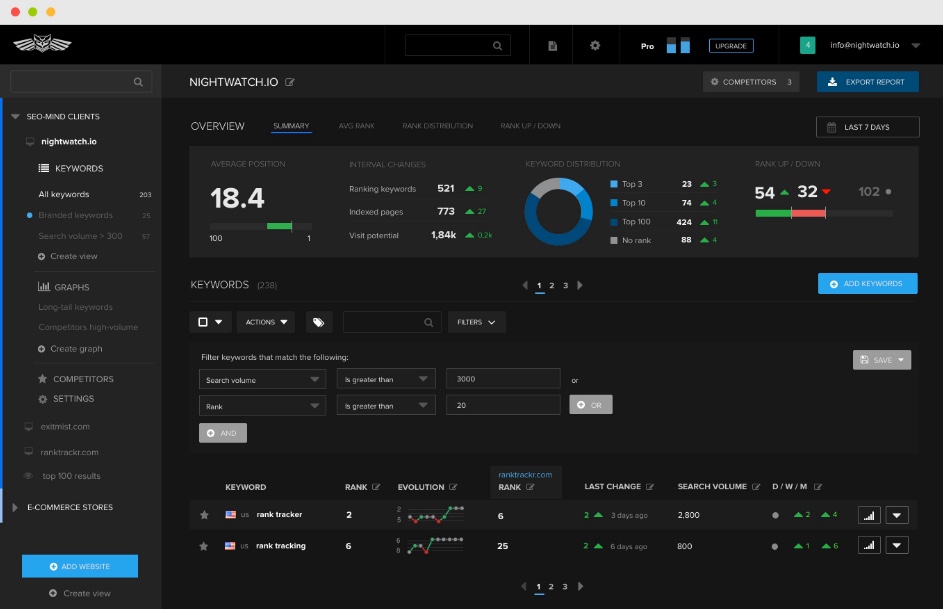Open GRAPHS section in sidebar

pyautogui.click(x=64, y=287)
